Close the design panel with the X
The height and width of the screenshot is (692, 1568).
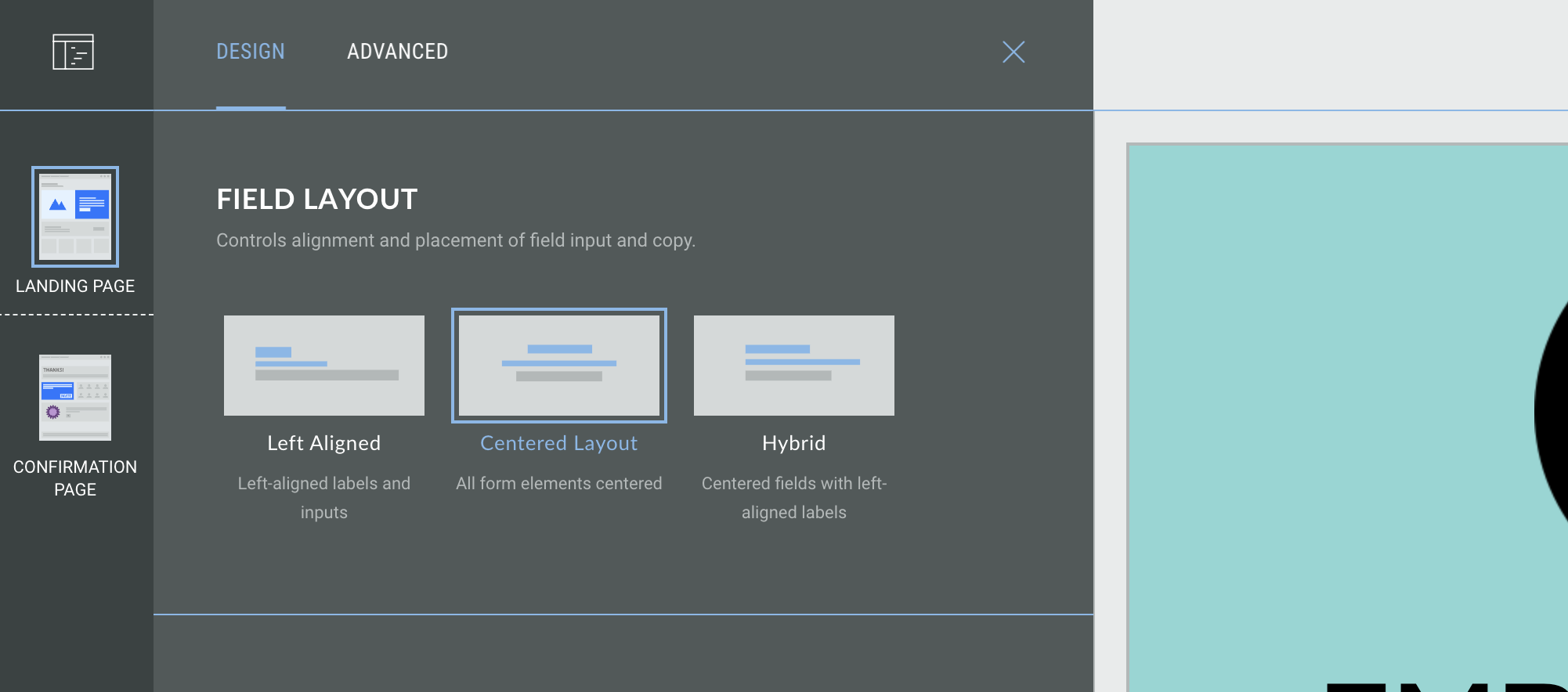pyautogui.click(x=1013, y=52)
